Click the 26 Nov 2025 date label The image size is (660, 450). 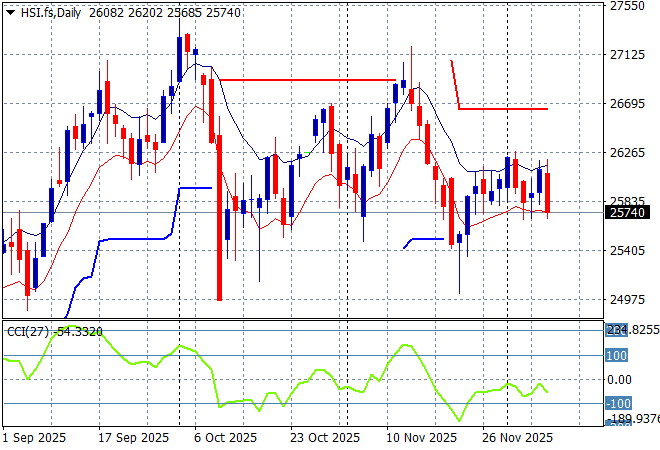(x=517, y=438)
